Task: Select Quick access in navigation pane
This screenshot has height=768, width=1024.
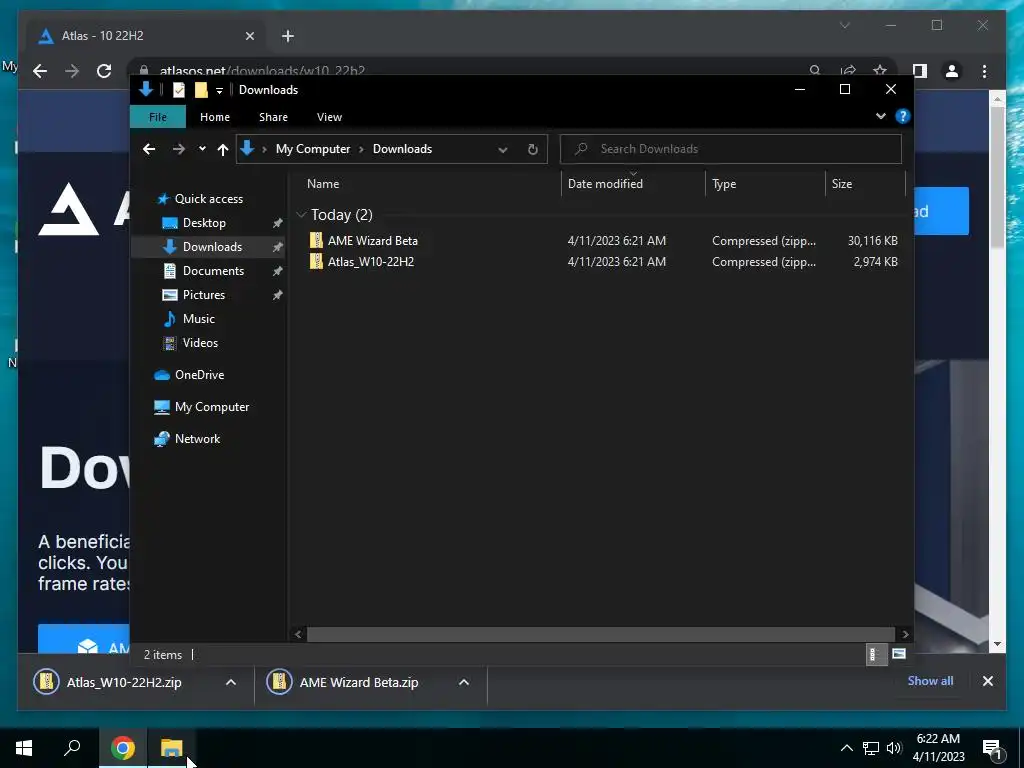Action: click(209, 199)
